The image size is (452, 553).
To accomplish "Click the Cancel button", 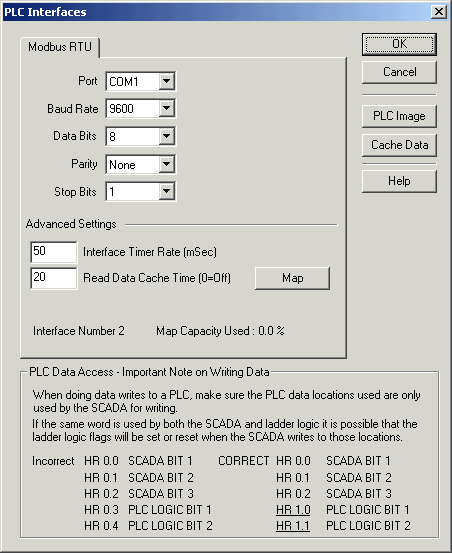I will (x=399, y=72).
